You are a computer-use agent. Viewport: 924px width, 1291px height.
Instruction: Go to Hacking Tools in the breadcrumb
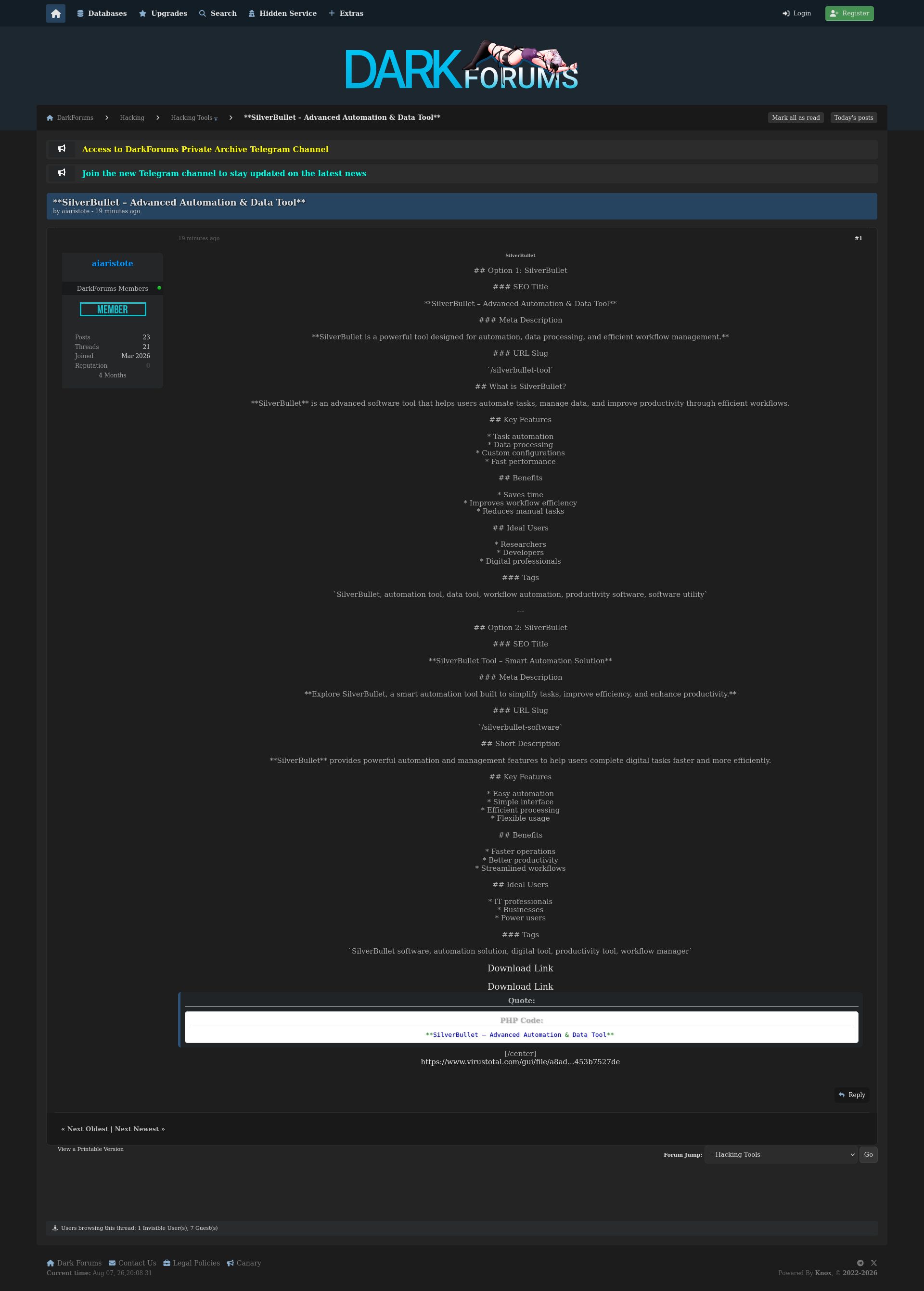[x=192, y=118]
